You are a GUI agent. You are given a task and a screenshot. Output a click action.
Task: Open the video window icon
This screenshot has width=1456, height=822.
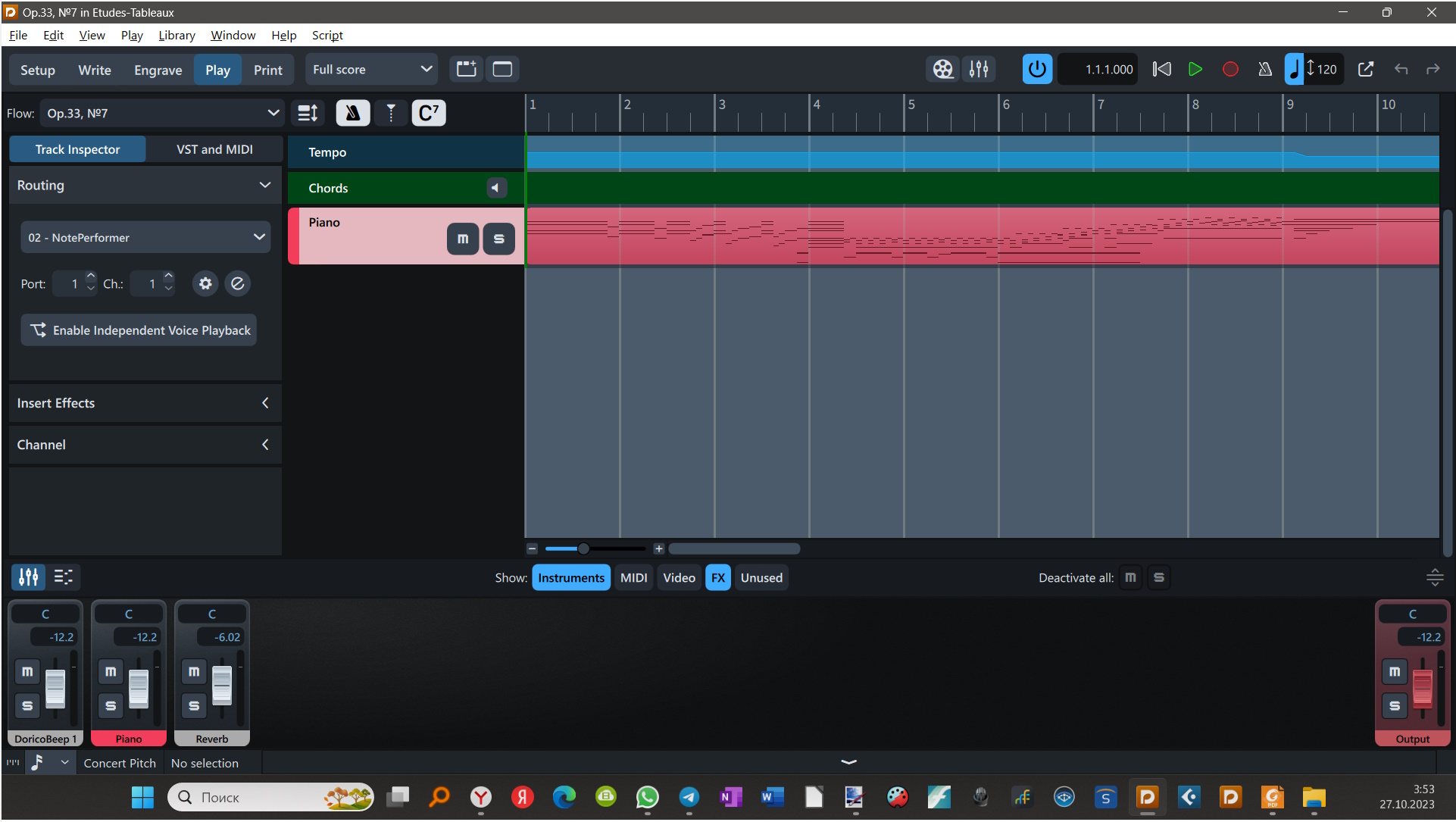942,70
